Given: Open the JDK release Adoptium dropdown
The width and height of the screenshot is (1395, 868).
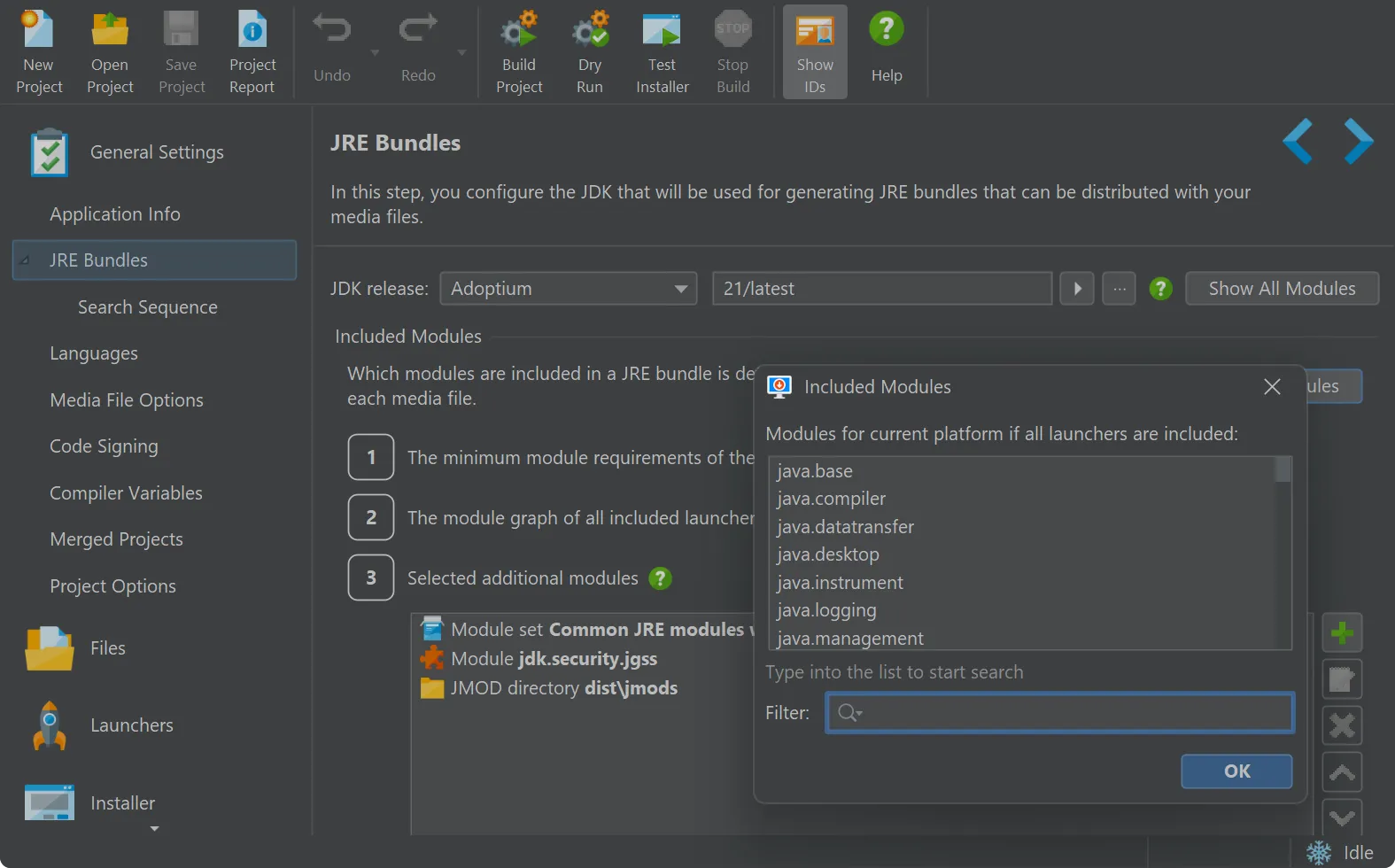Looking at the screenshot, I should point(568,289).
